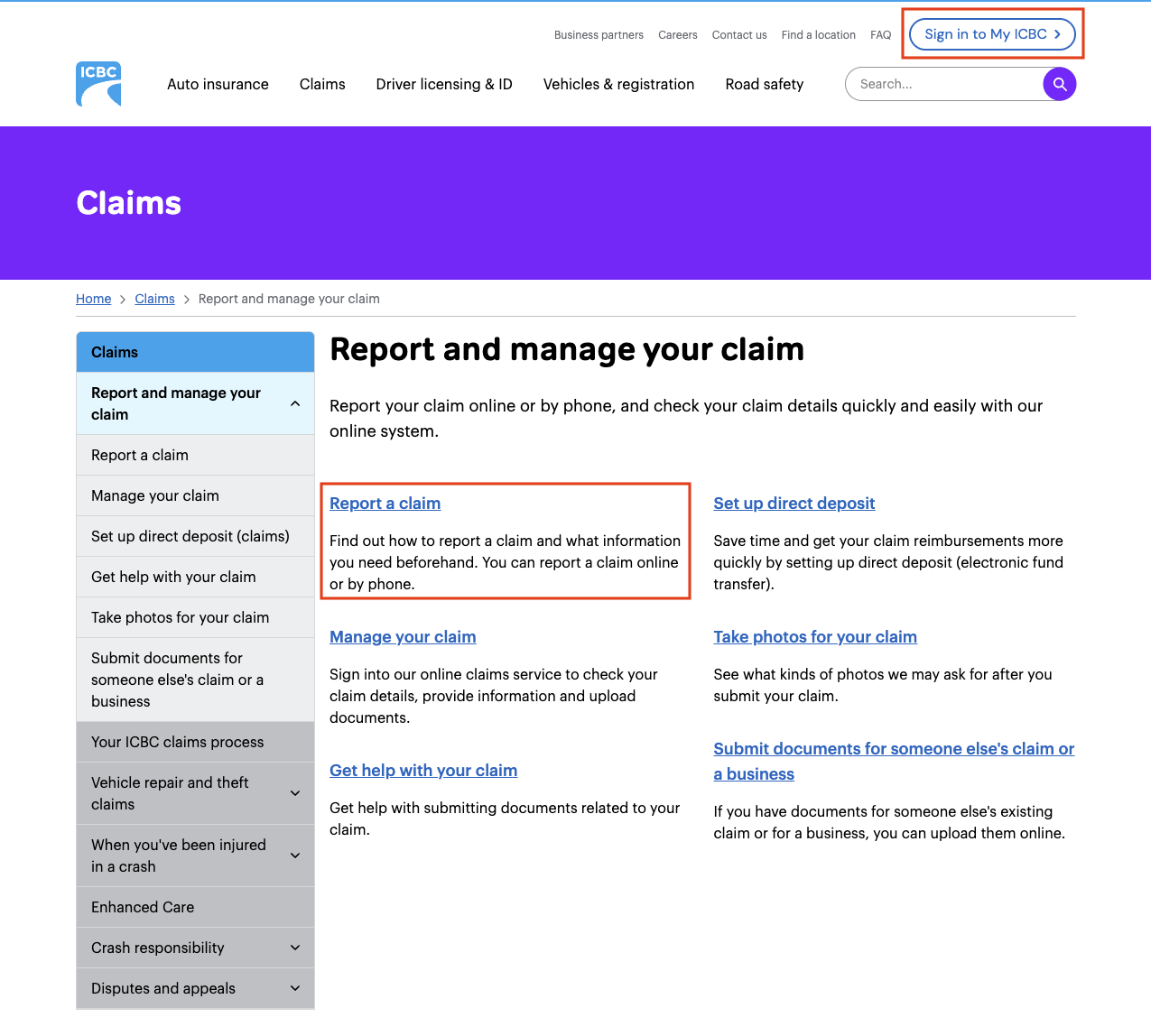Open the Report a claim link

pyautogui.click(x=385, y=503)
